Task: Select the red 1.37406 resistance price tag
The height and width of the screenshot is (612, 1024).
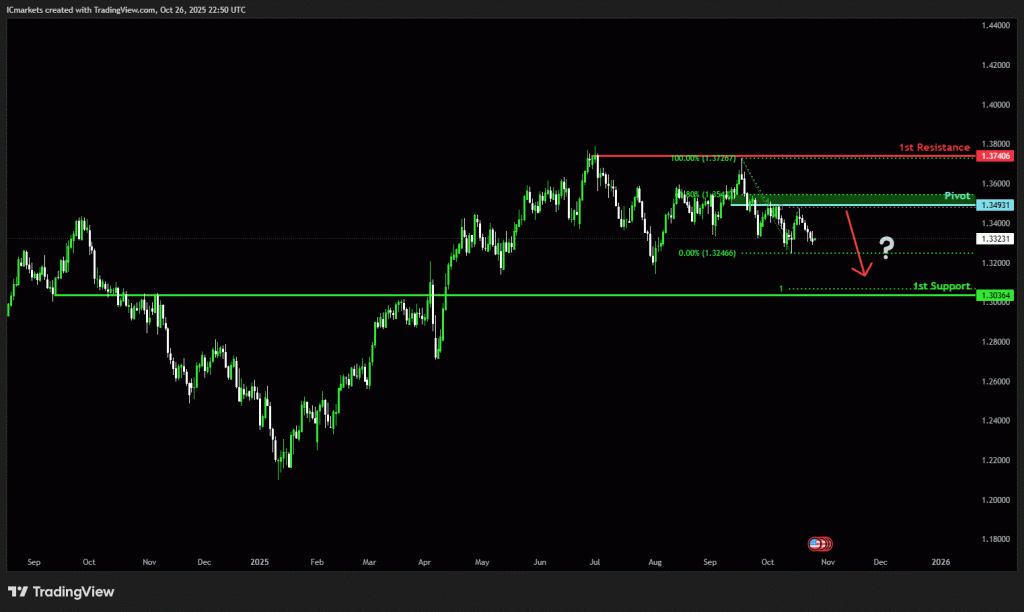Action: coord(997,156)
